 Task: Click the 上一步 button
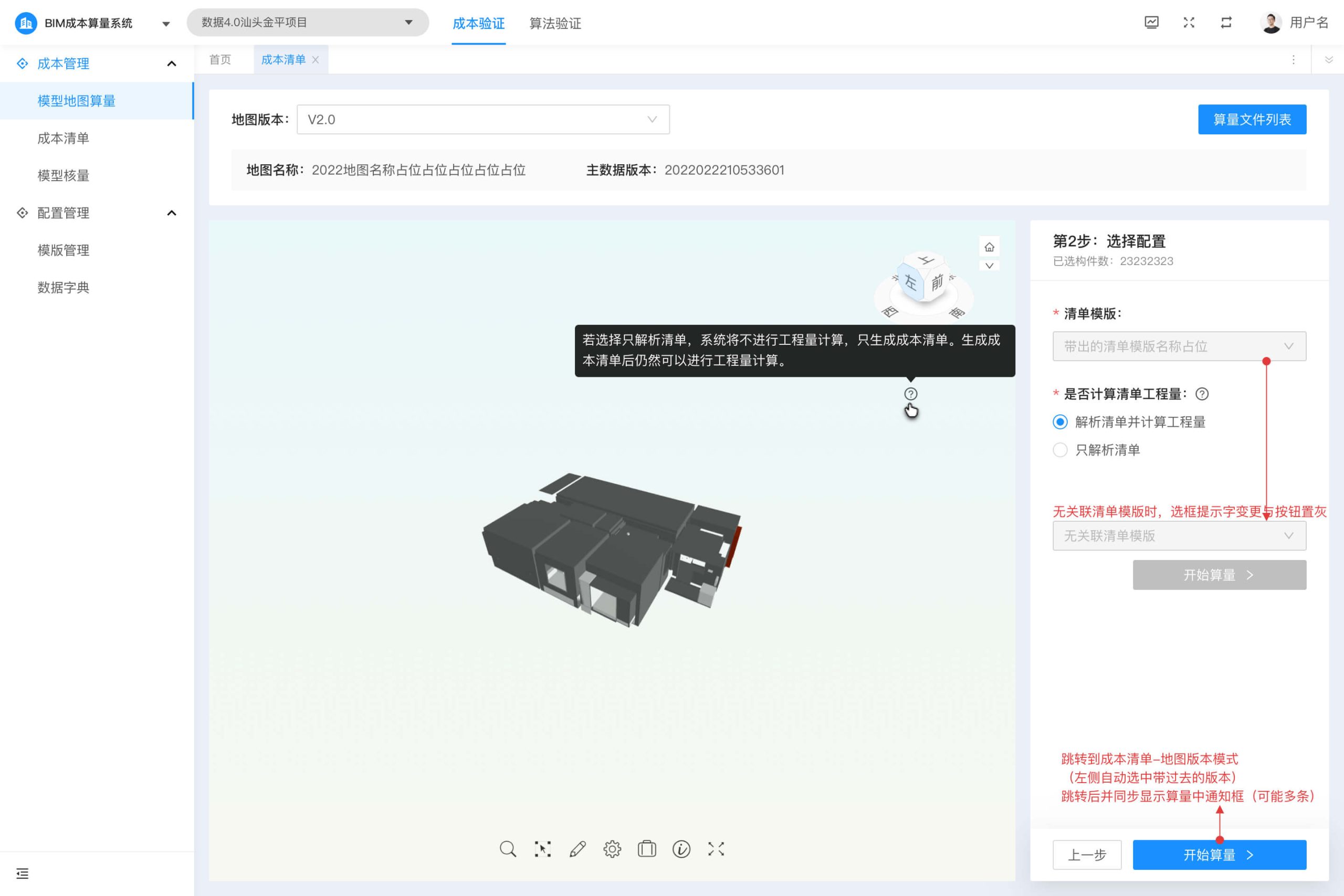pos(1086,855)
